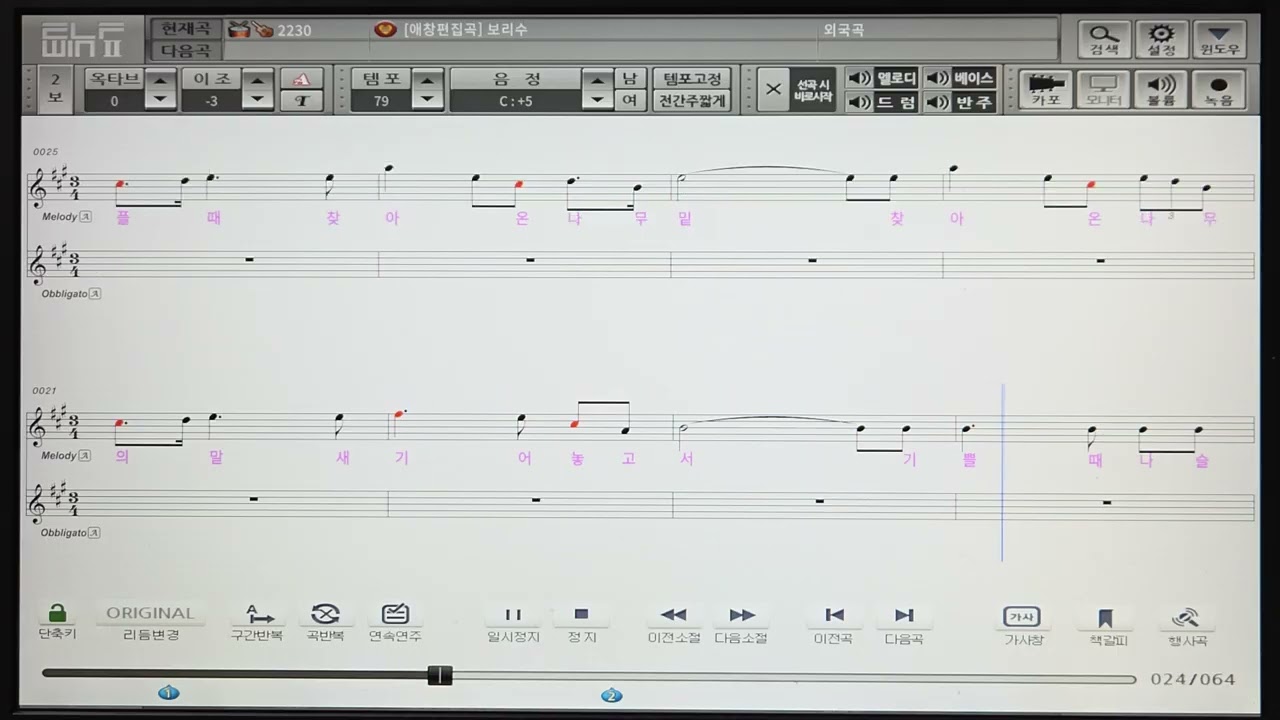Toggle 템포고정 tempo lock
Image resolution: width=1280 pixels, height=720 pixels.
[691, 78]
